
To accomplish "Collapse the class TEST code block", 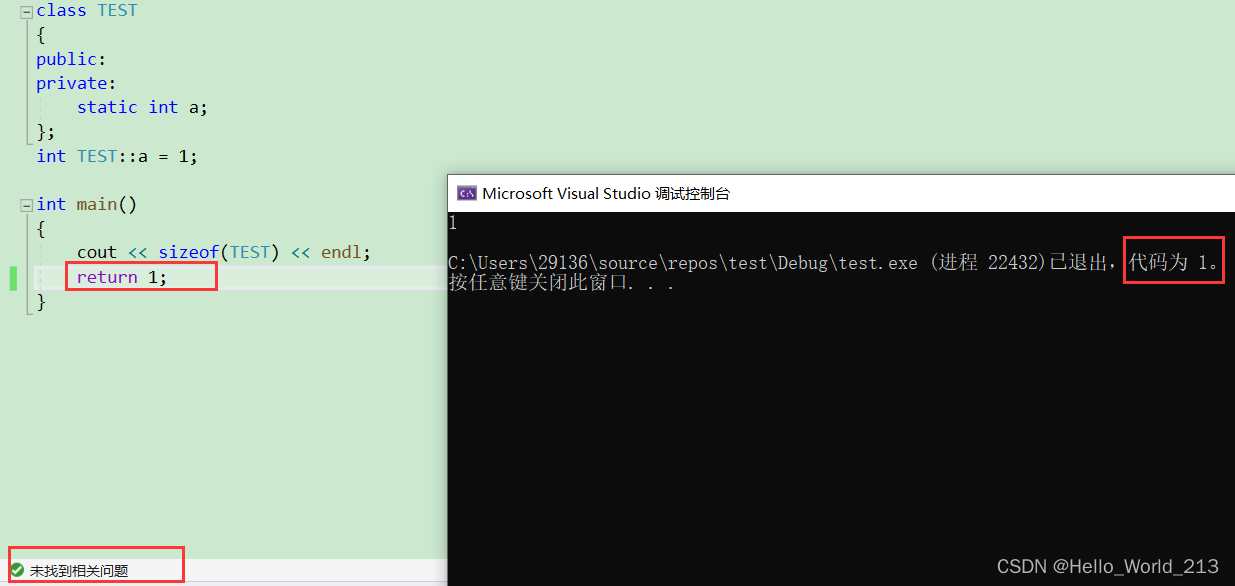I will click(26, 11).
